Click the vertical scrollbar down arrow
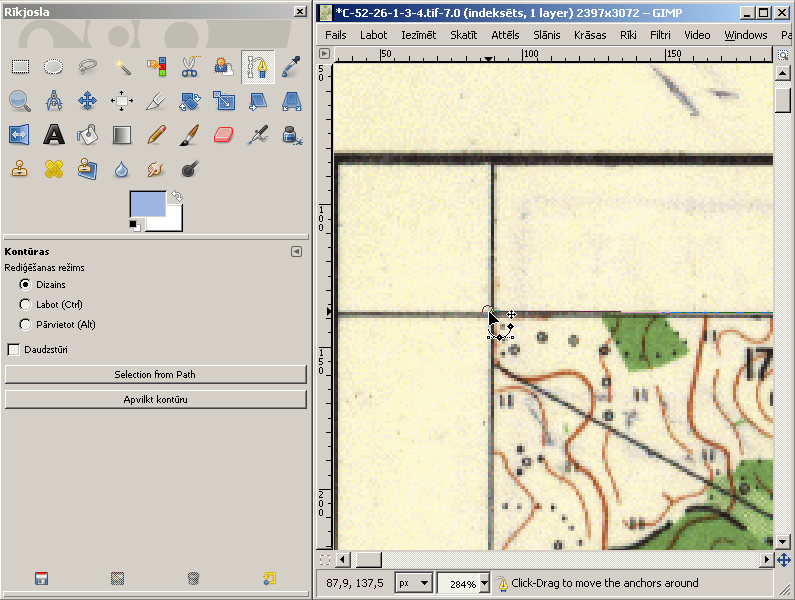Image resolution: width=795 pixels, height=600 pixels. pyautogui.click(x=782, y=542)
